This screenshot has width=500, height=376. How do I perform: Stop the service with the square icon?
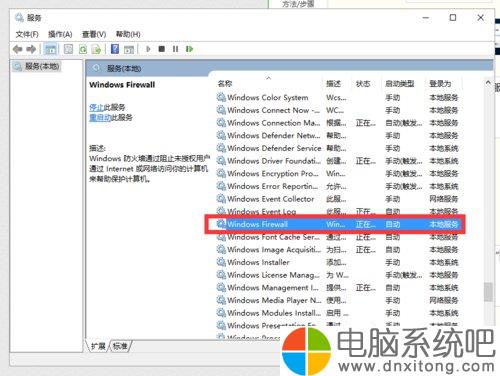pyautogui.click(x=162, y=49)
